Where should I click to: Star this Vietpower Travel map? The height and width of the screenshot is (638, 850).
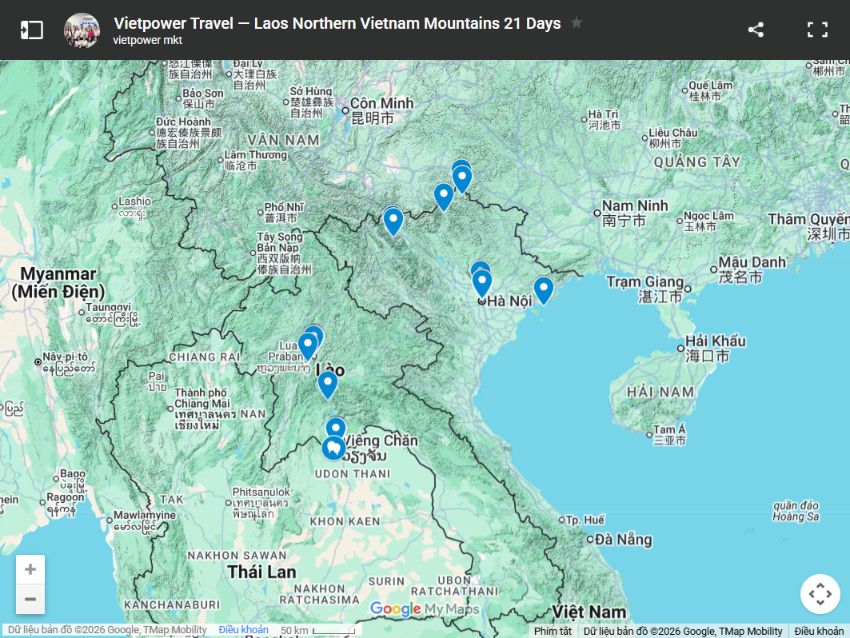576,23
